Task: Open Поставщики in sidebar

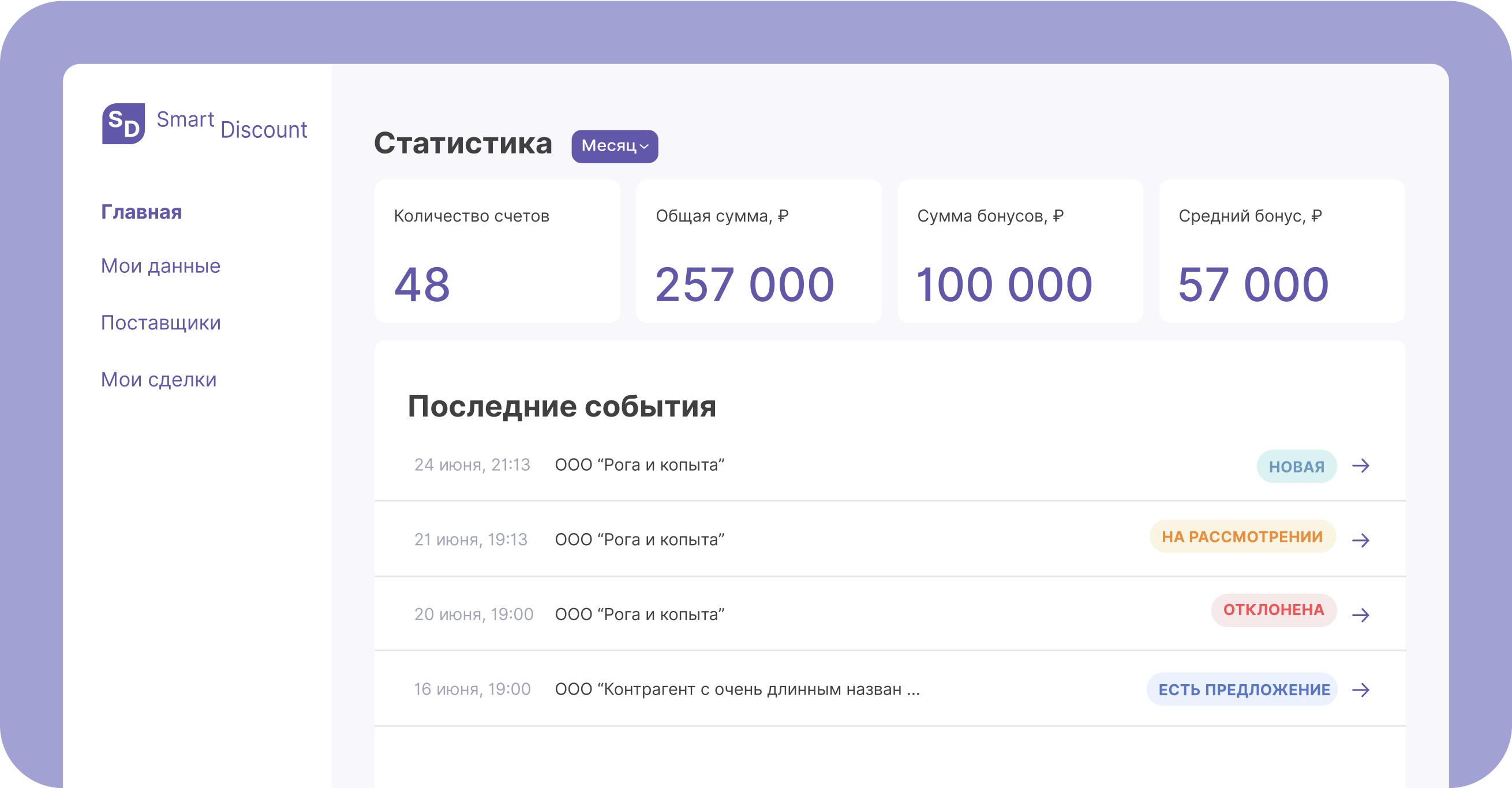Action: [161, 322]
